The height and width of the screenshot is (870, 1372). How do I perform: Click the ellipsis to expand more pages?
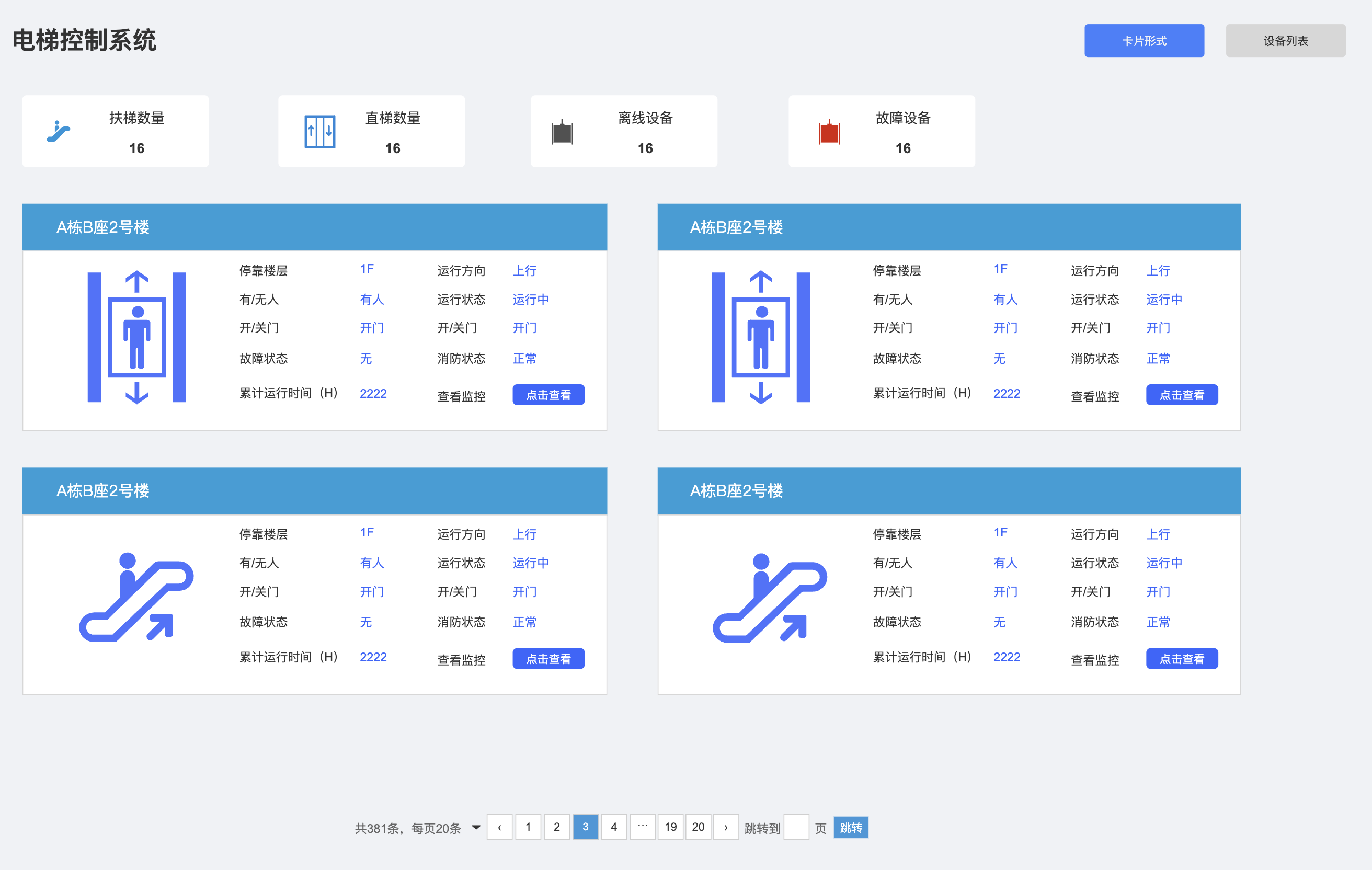(x=642, y=827)
